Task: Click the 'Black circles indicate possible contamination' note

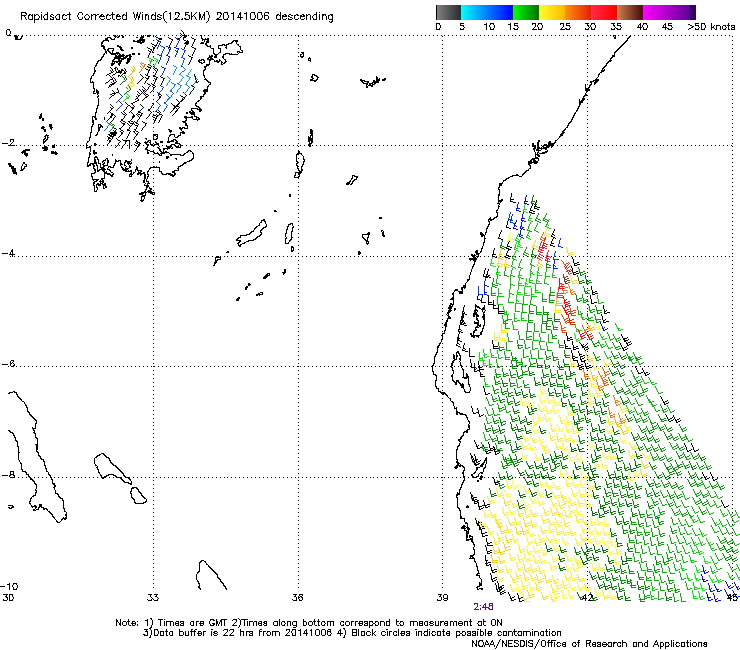Action: pyautogui.click(x=456, y=633)
